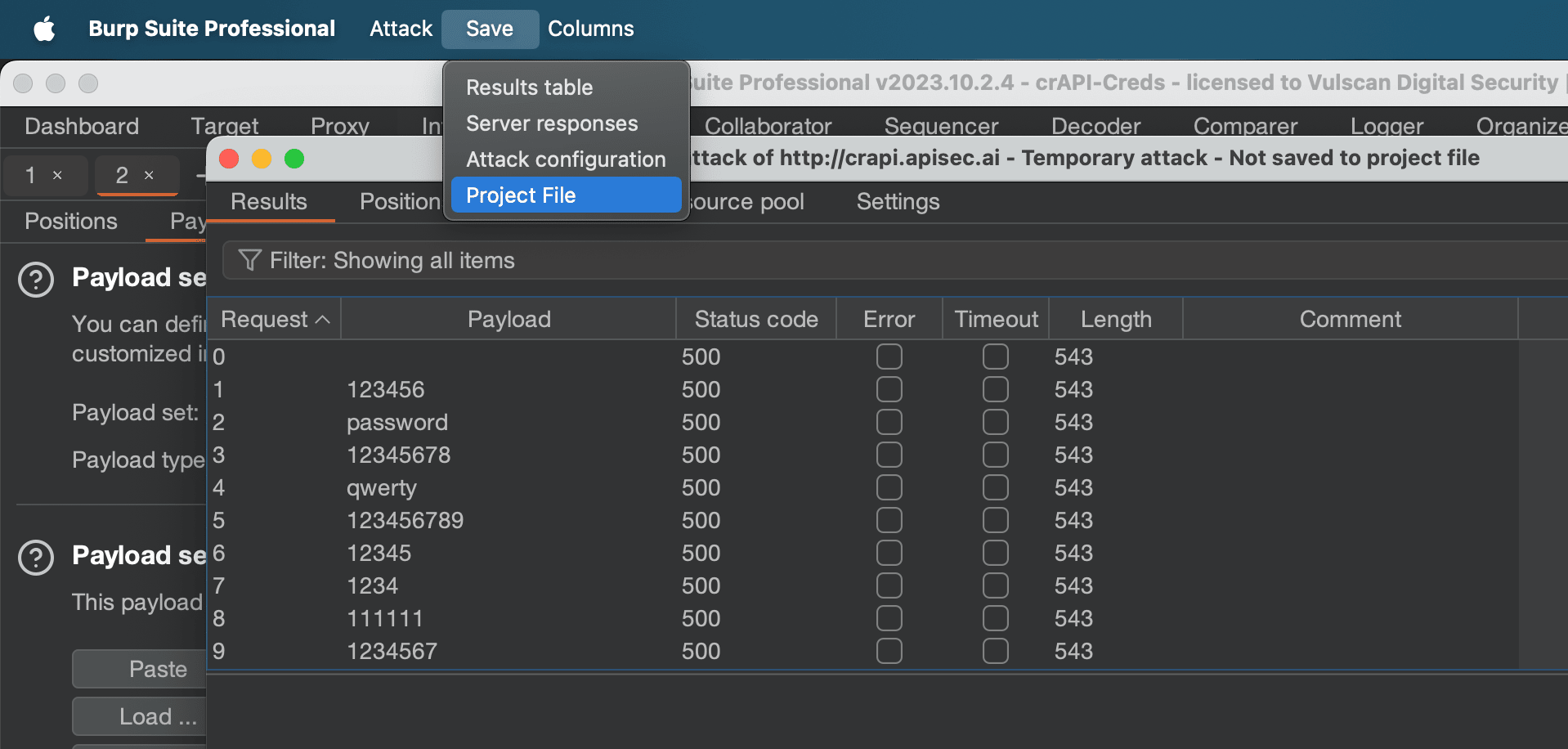
Task: Close the attack window with red button
Action: tap(229, 159)
